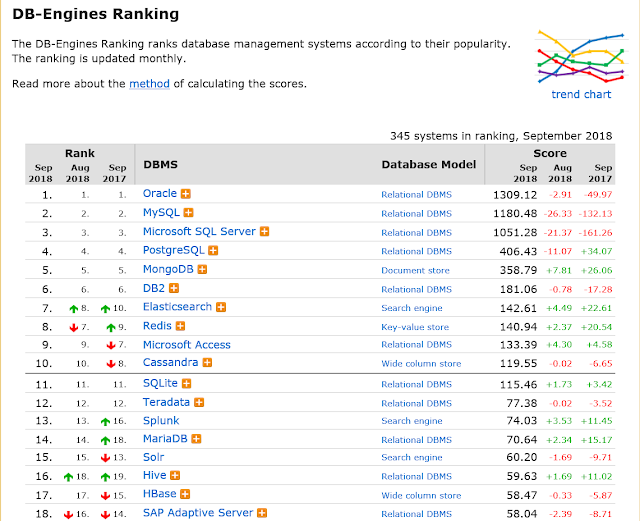
Task: Open the SQLite link
Action: tap(160, 383)
